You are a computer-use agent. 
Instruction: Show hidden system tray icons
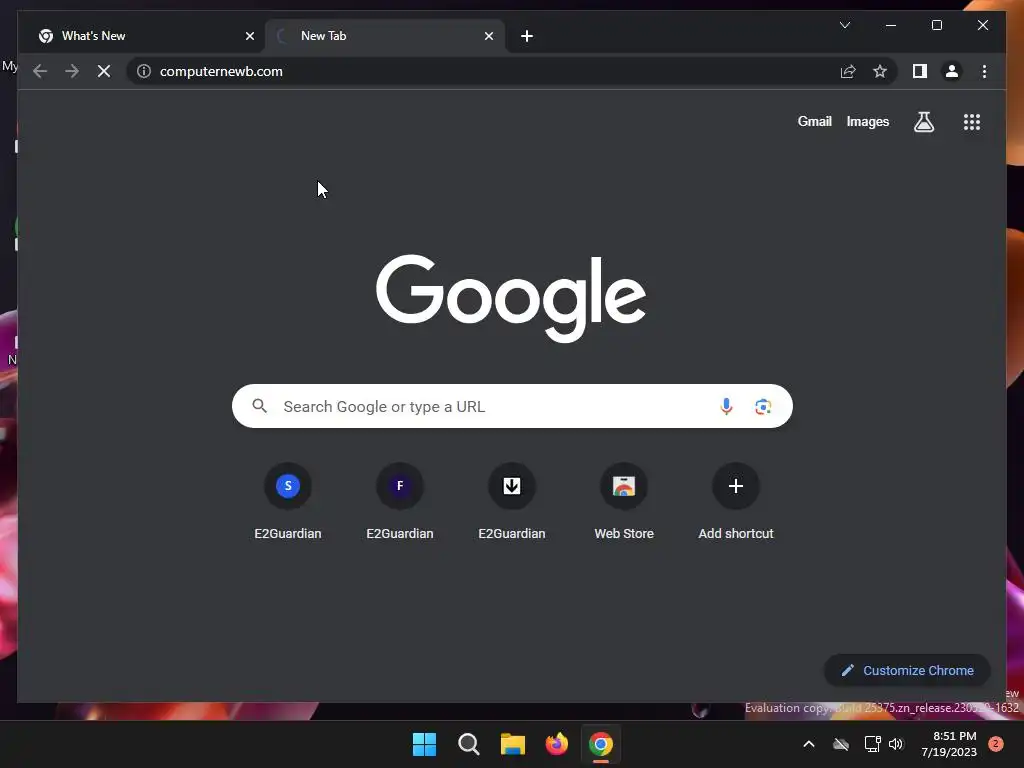click(808, 744)
